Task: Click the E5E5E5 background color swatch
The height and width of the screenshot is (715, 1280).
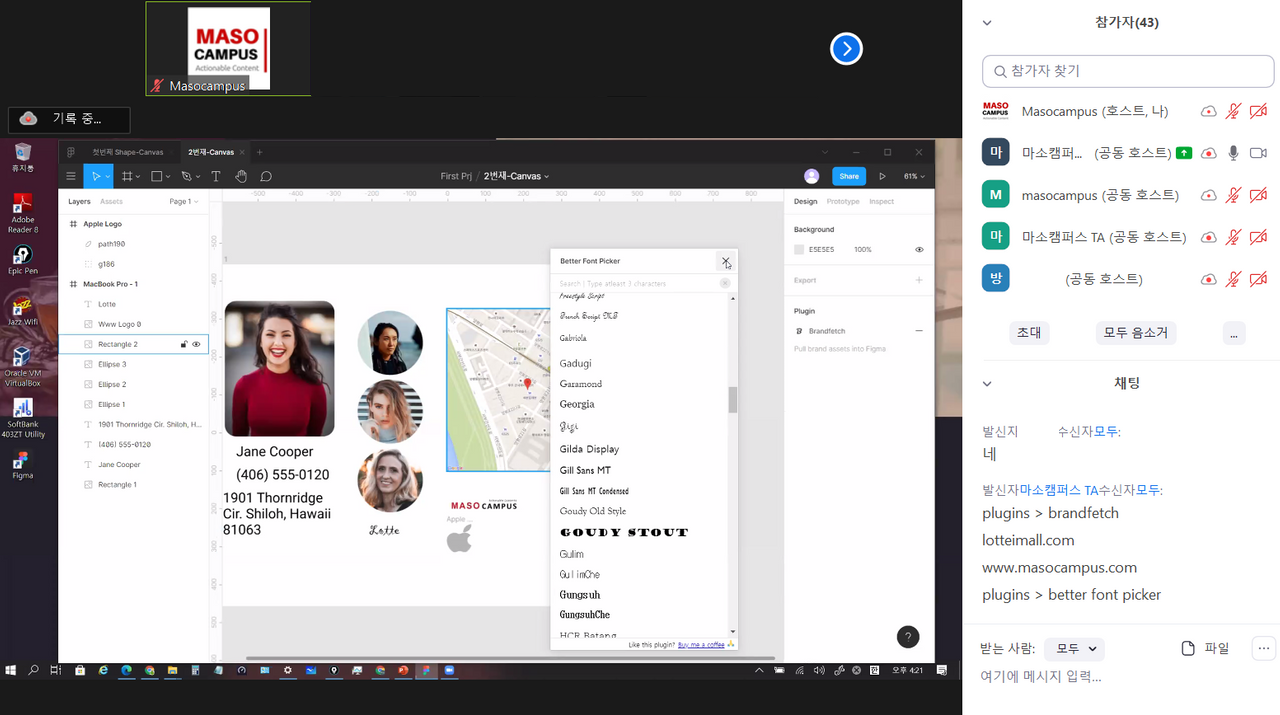Action: point(799,250)
